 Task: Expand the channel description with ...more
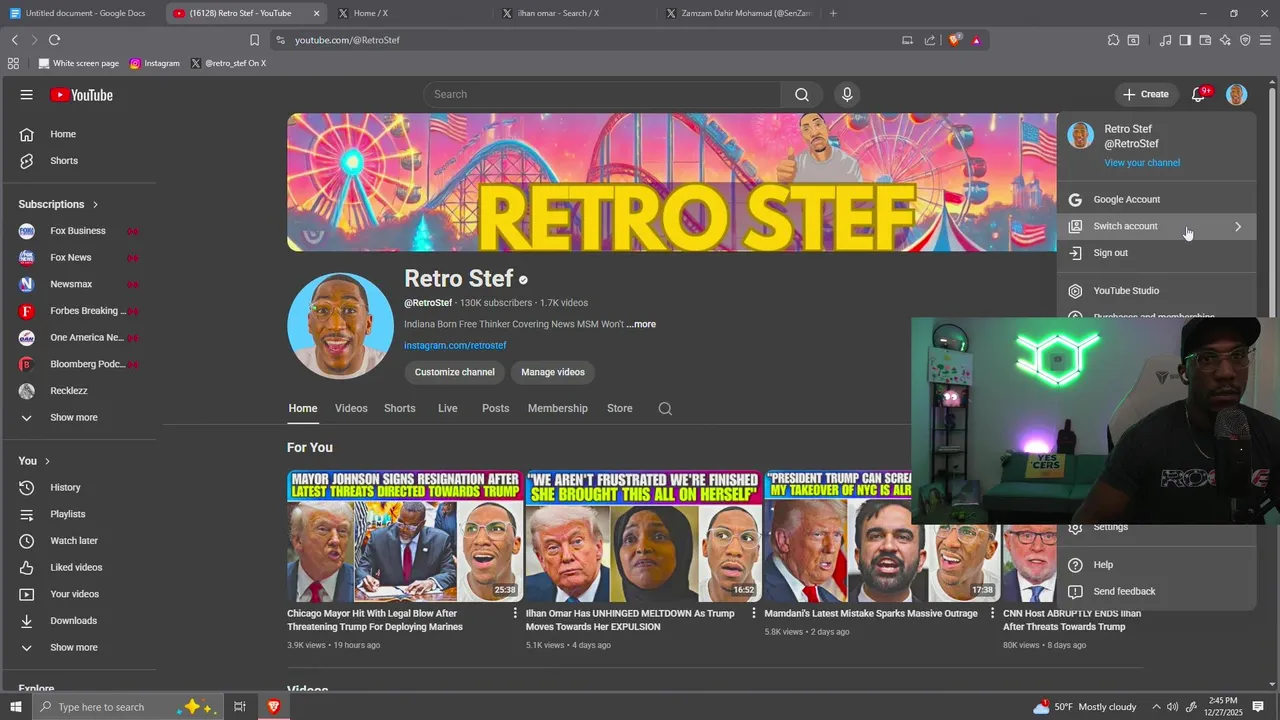(641, 324)
